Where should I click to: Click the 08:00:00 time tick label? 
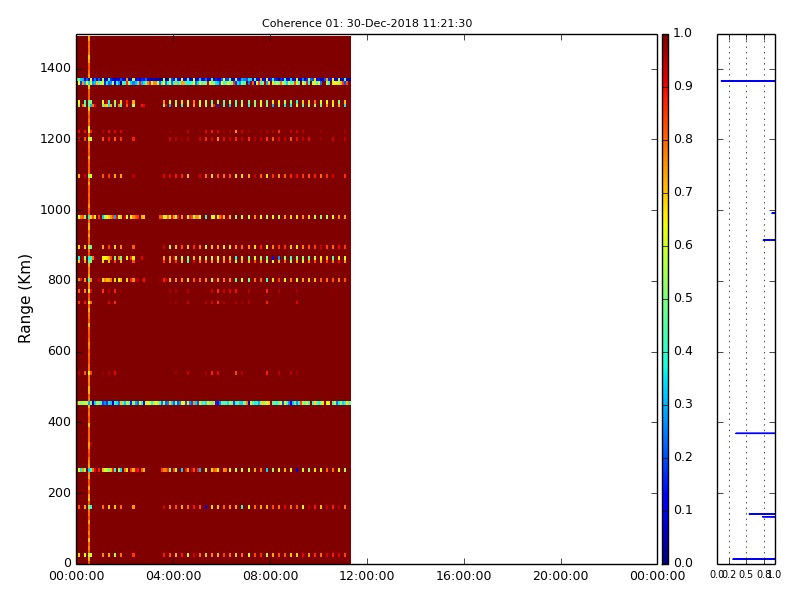[270, 577]
